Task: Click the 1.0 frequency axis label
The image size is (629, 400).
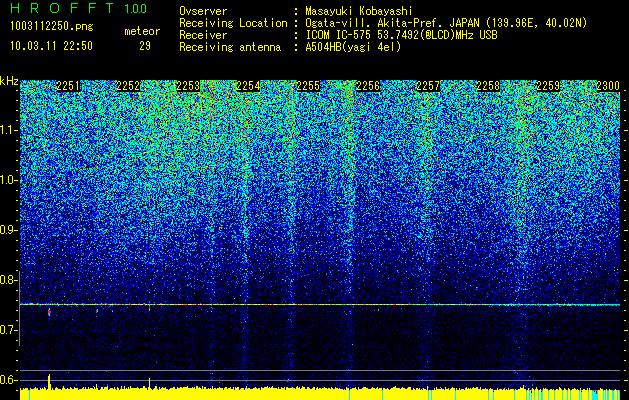Action: [8, 181]
